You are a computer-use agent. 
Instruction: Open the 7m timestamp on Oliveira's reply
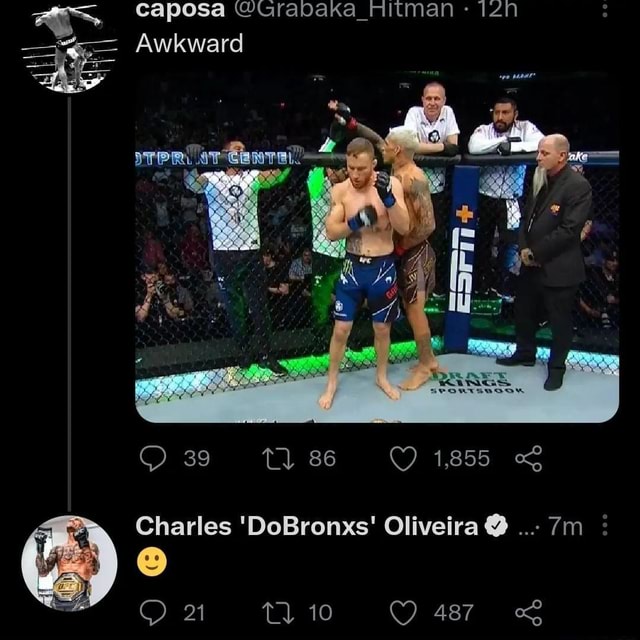click(565, 526)
